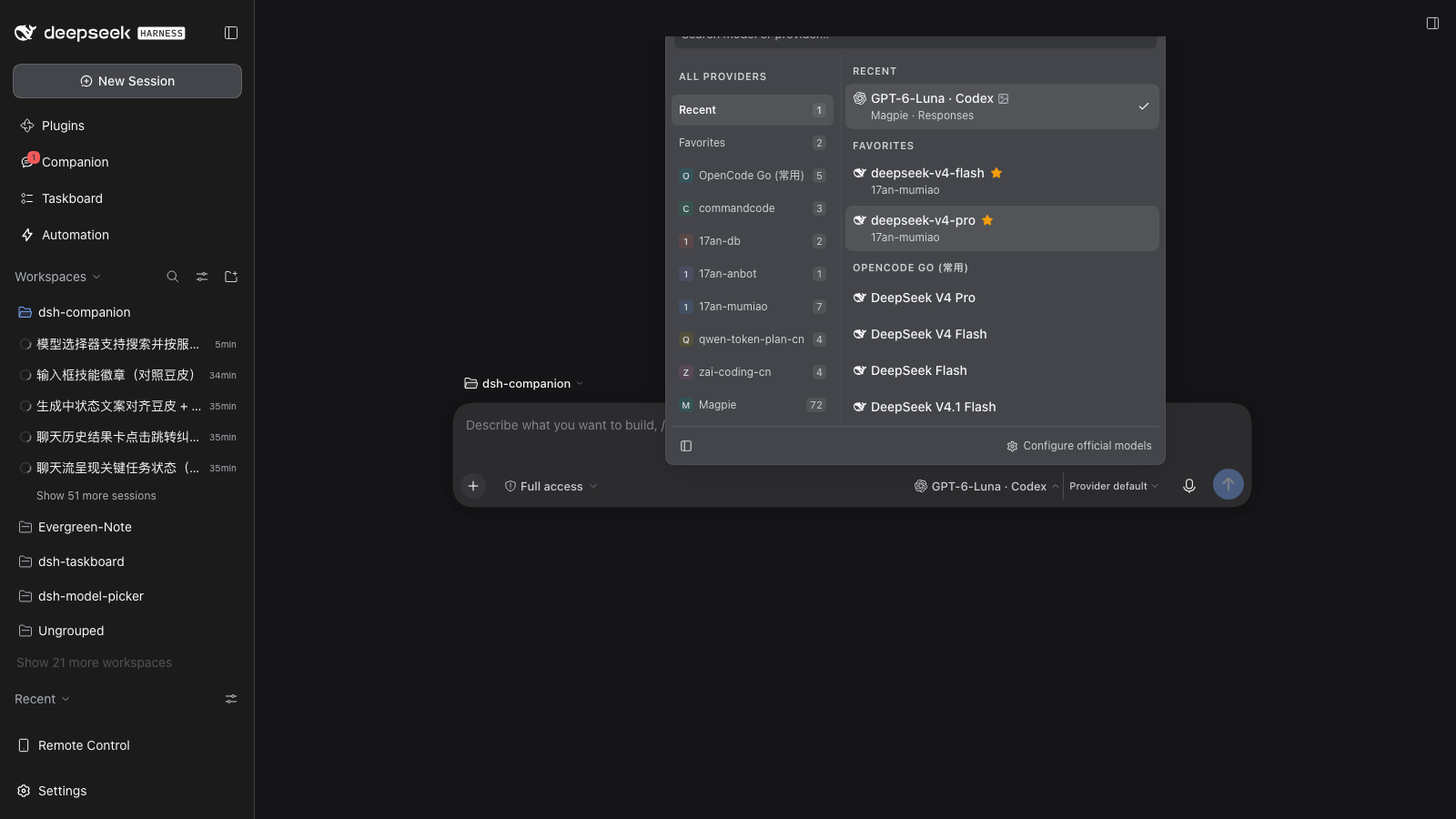The height and width of the screenshot is (819, 1456).
Task: Open the Taskboard section
Action: click(127, 198)
